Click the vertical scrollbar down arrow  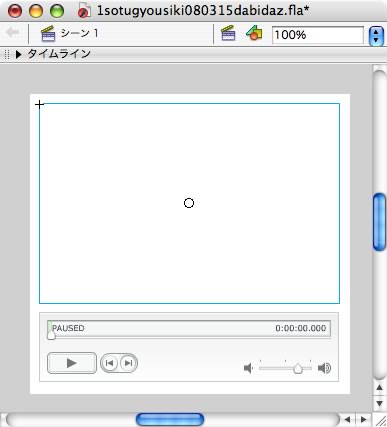point(379,404)
